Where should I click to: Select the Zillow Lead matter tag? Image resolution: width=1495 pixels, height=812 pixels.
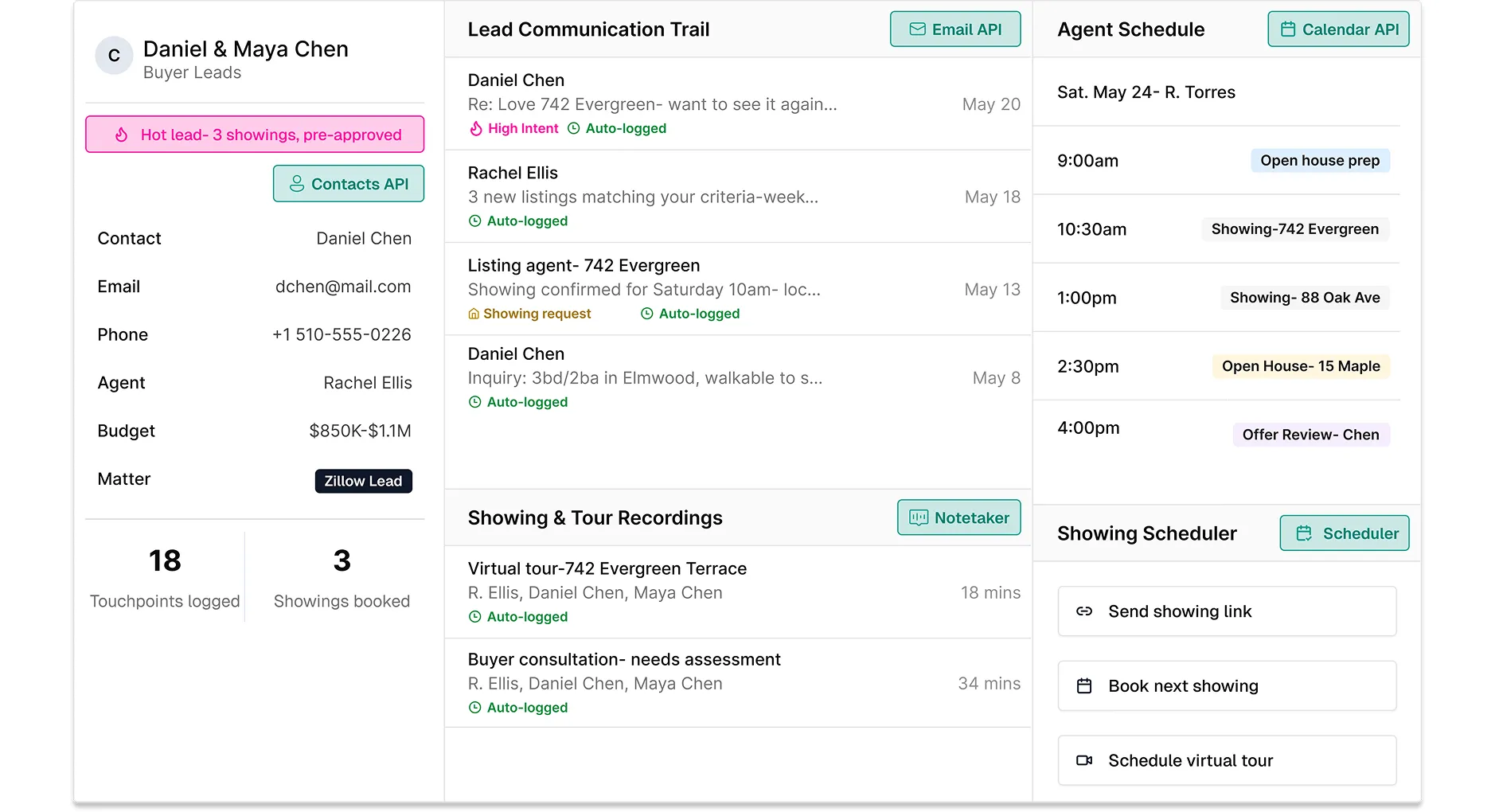pyautogui.click(x=363, y=481)
